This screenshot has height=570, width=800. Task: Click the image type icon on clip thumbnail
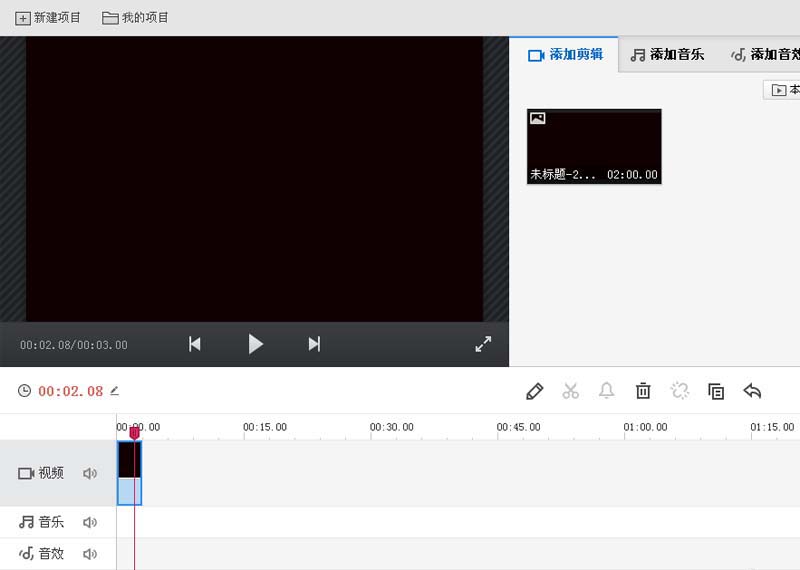click(538, 118)
